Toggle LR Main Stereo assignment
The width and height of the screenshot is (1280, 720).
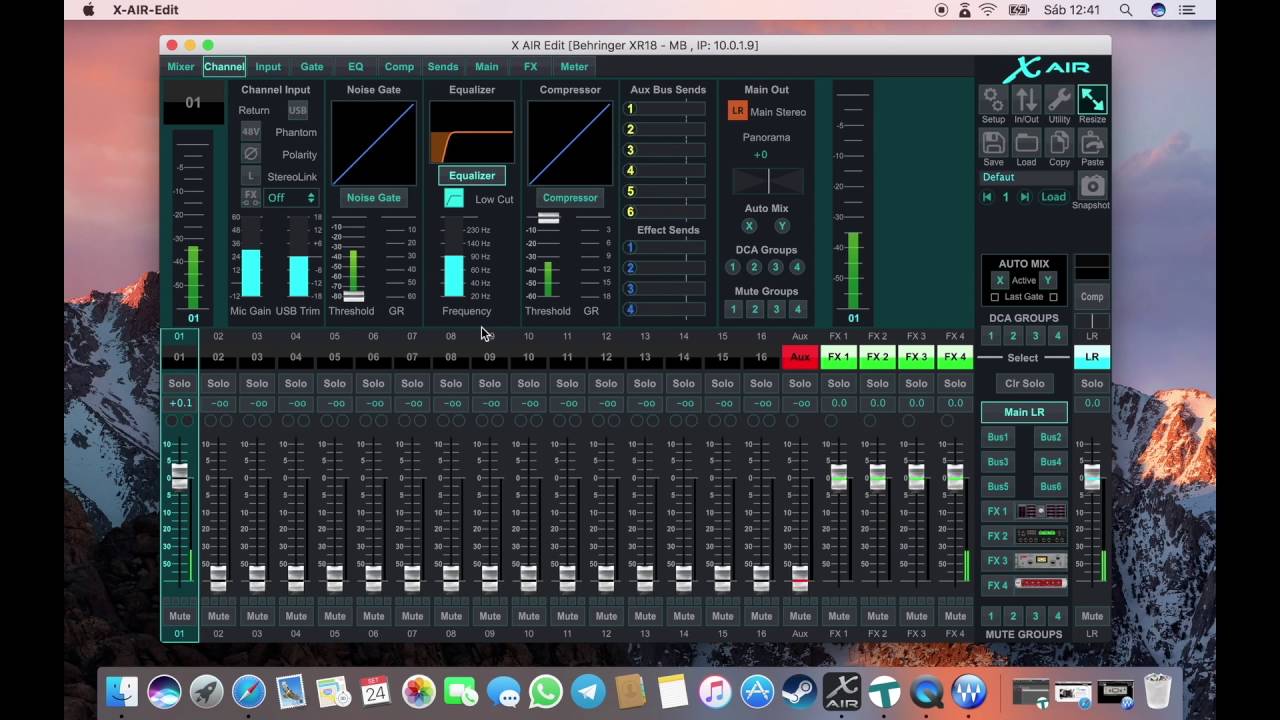738,111
